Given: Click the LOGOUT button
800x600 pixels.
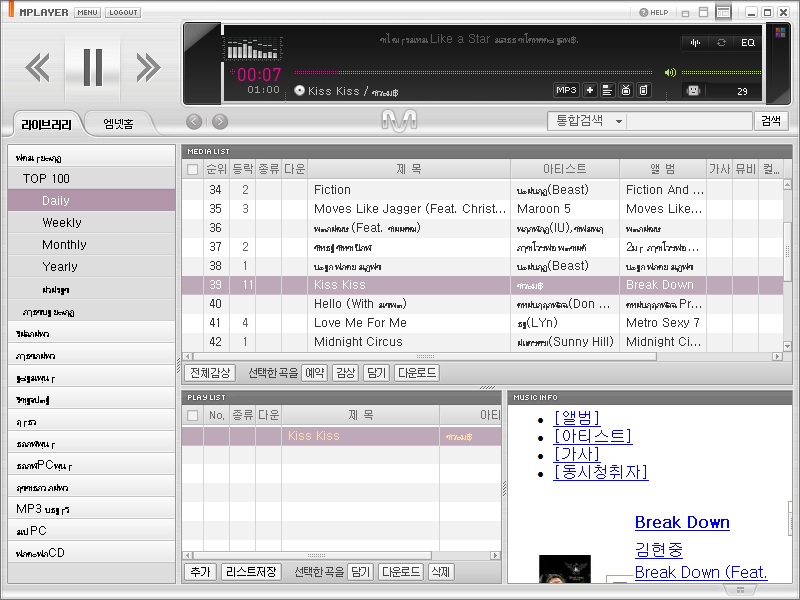Looking at the screenshot, I should pyautogui.click(x=123, y=12).
